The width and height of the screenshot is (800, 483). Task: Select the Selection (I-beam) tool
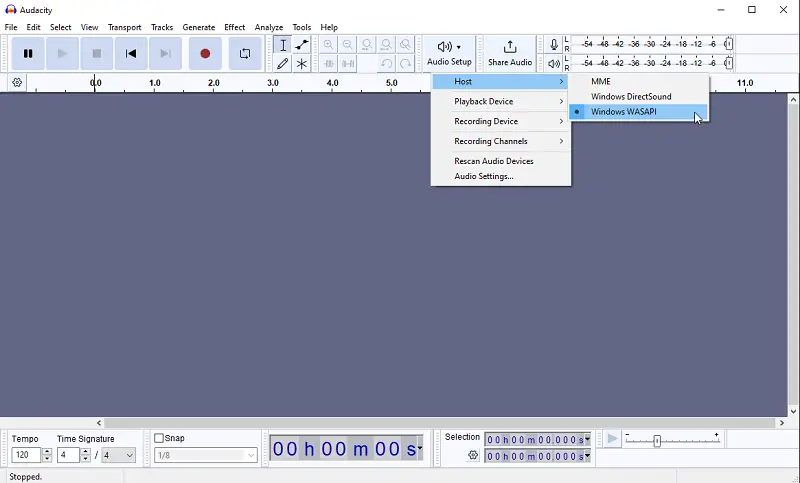click(283, 45)
